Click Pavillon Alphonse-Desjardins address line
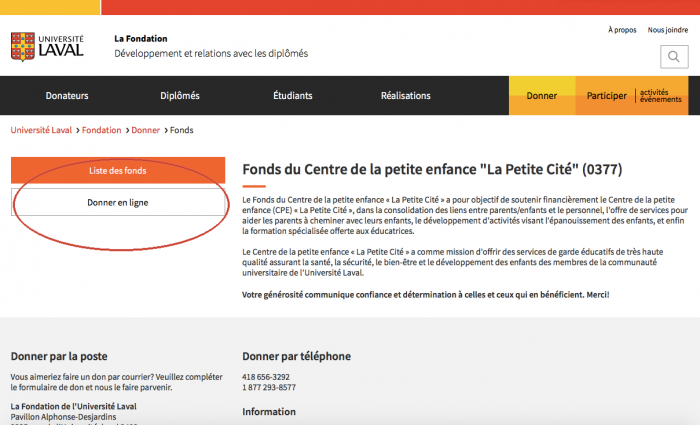This screenshot has height=425, width=700. (63, 417)
